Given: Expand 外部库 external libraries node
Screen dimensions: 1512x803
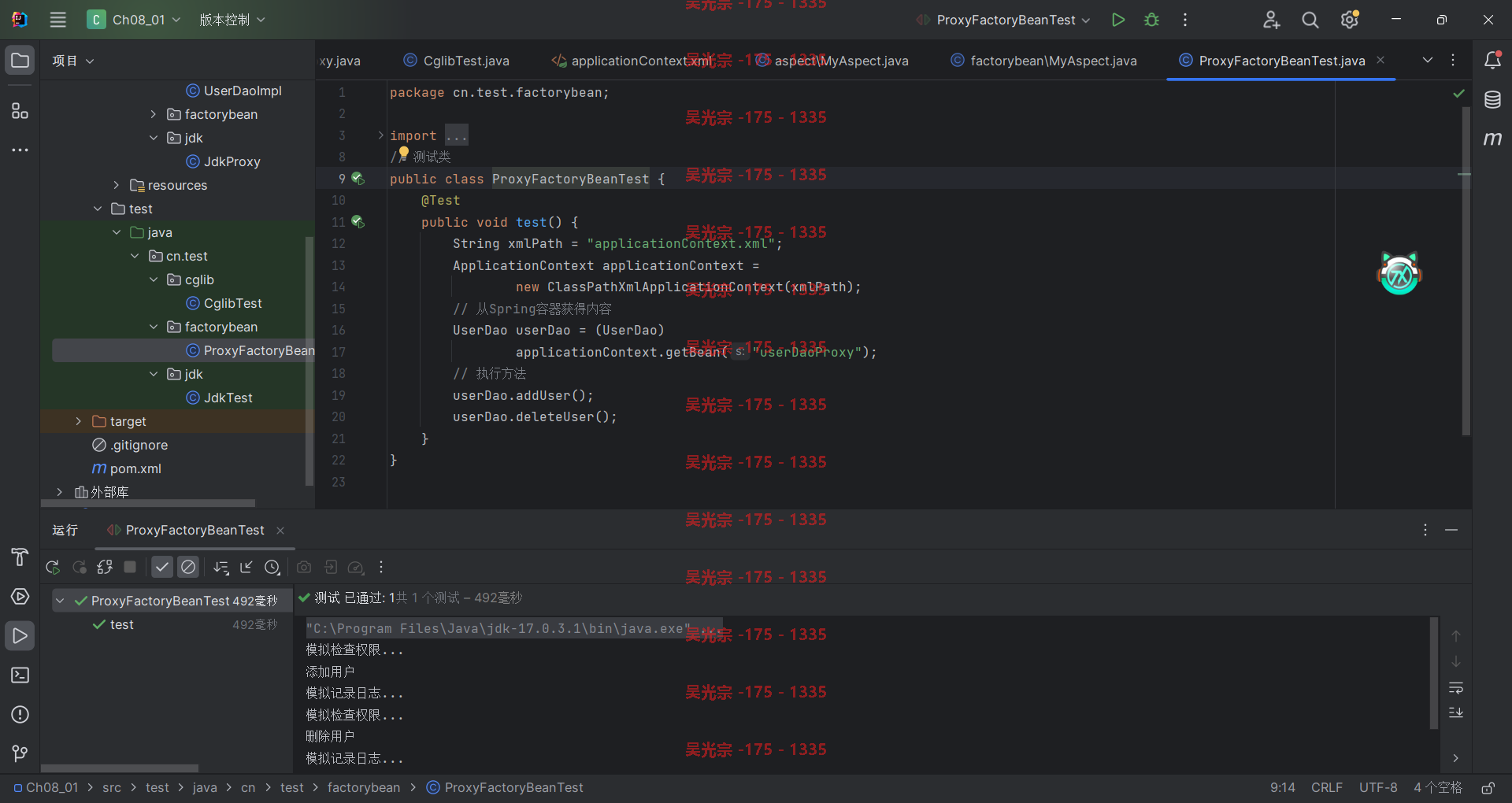Looking at the screenshot, I should point(59,492).
